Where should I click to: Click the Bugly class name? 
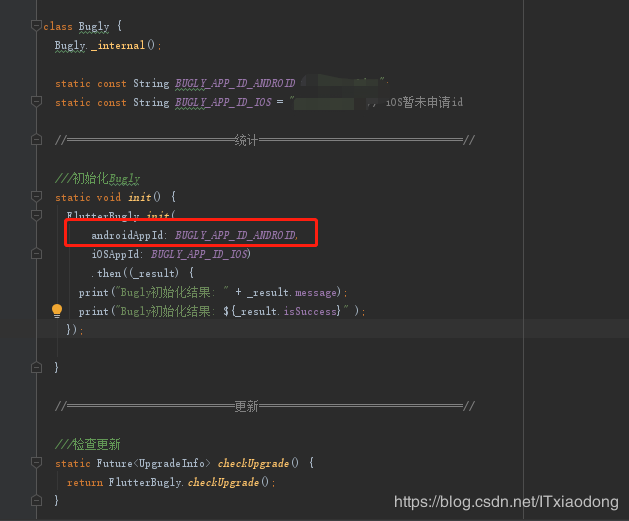(x=93, y=26)
